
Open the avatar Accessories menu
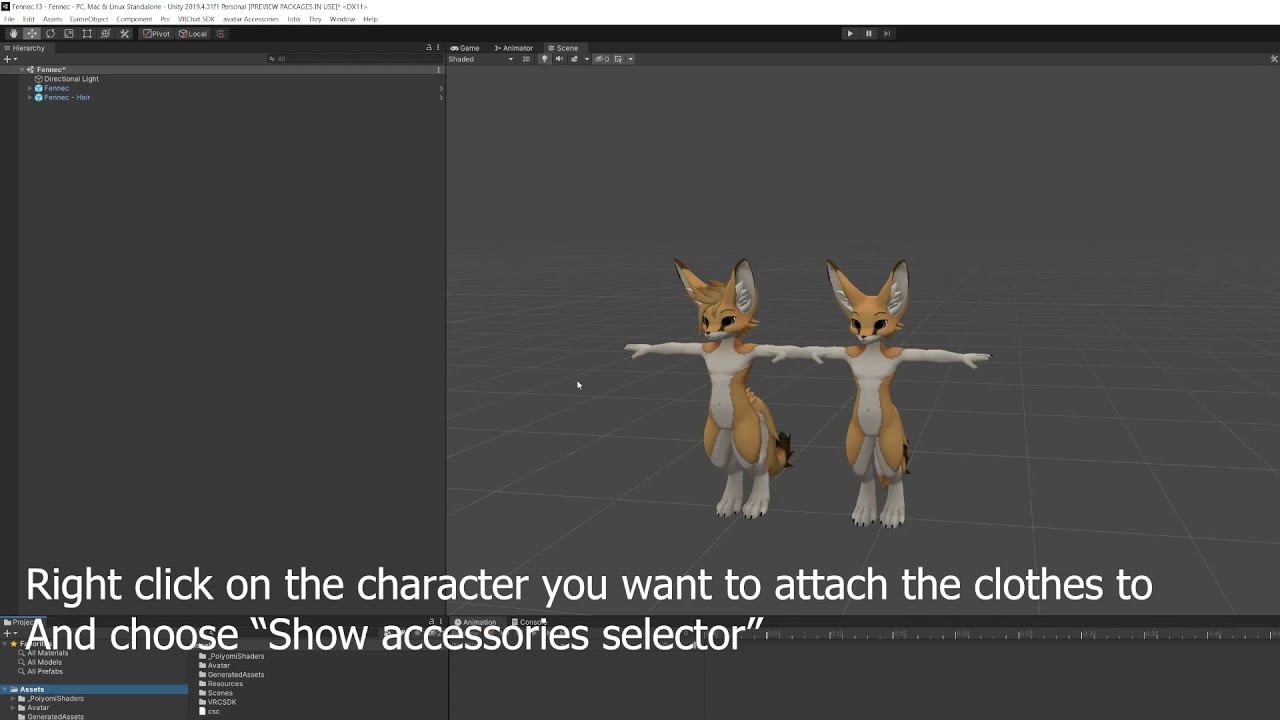pos(251,19)
